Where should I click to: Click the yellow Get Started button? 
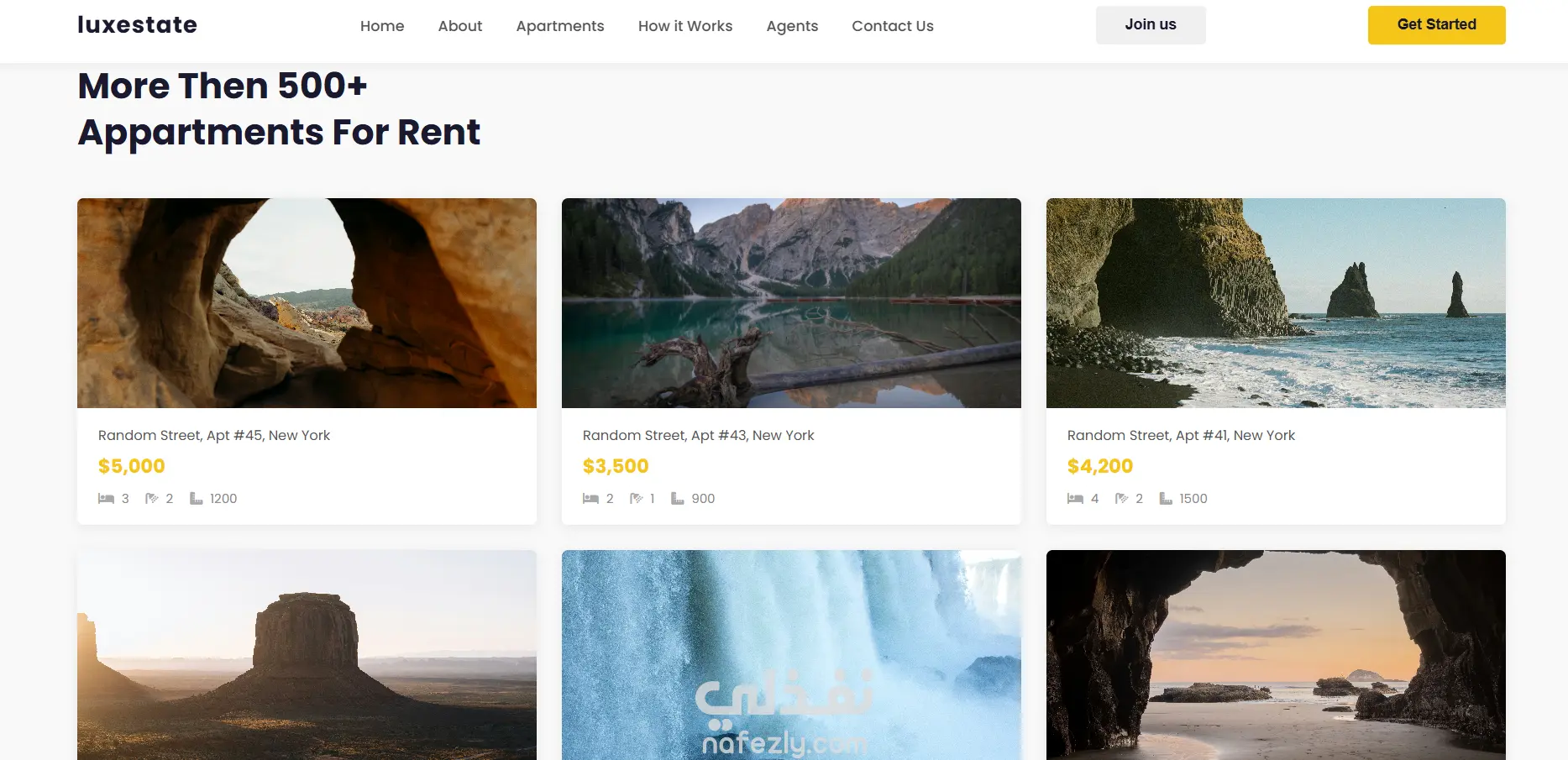pyautogui.click(x=1437, y=25)
